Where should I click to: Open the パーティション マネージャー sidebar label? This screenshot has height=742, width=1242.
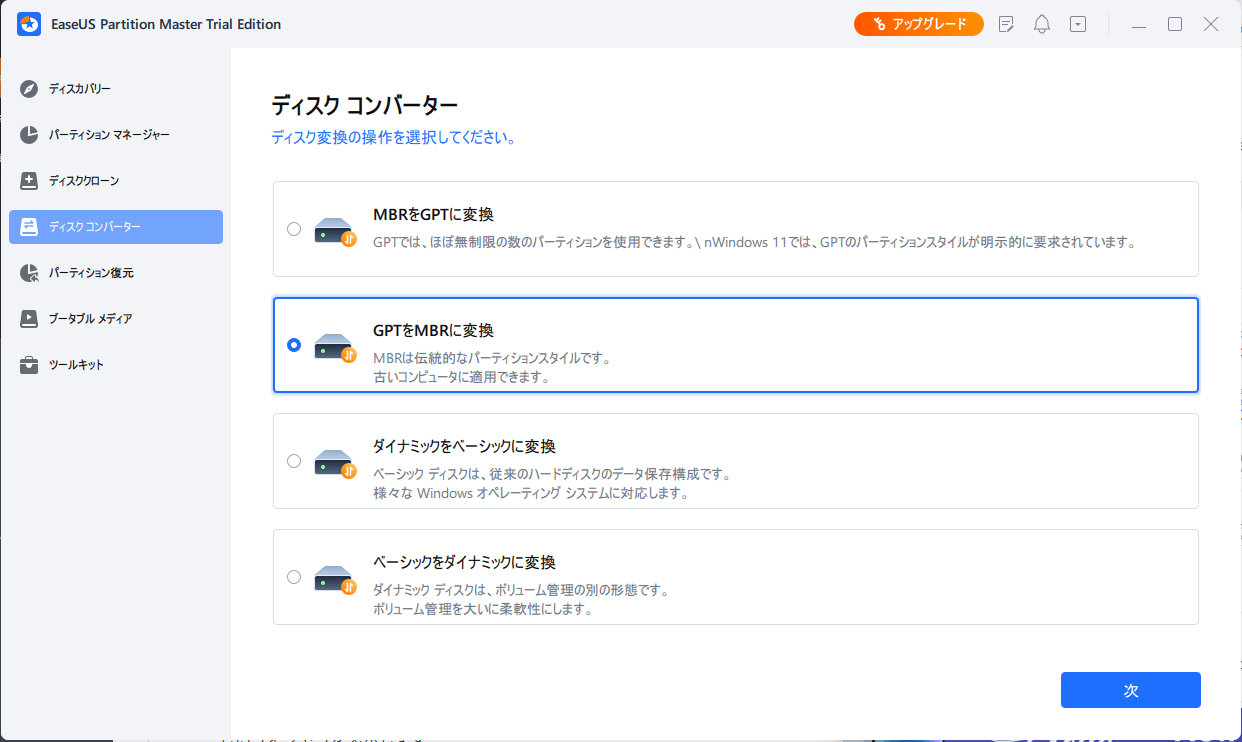[x=109, y=135]
